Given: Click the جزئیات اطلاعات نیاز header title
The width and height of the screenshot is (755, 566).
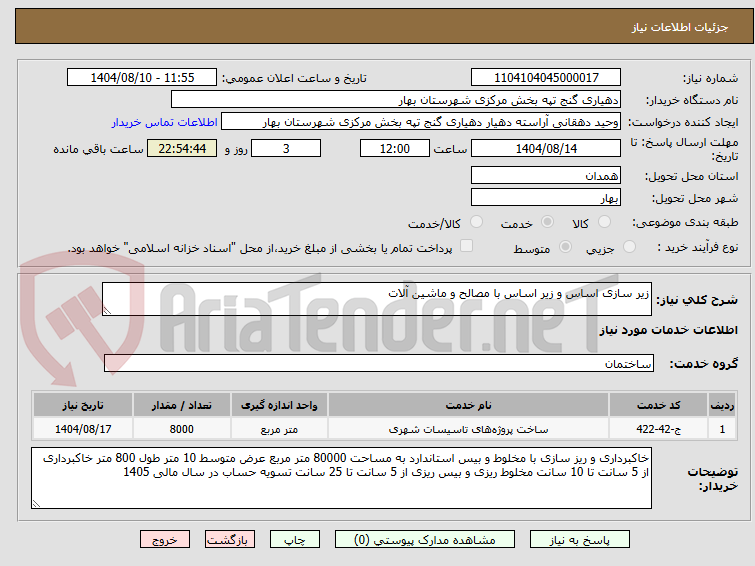Looking at the screenshot, I should point(680,27).
